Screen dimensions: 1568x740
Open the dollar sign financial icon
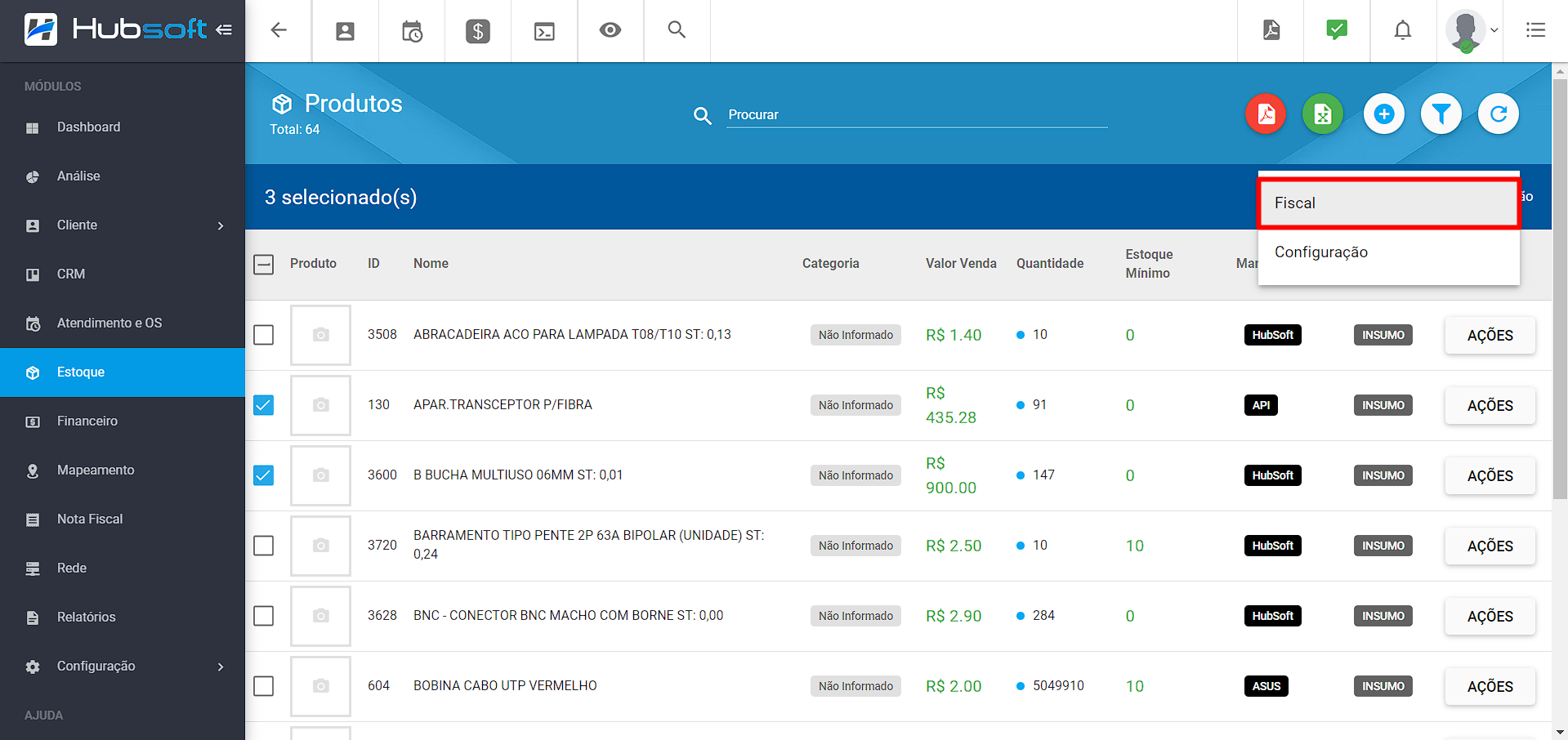pos(478,31)
